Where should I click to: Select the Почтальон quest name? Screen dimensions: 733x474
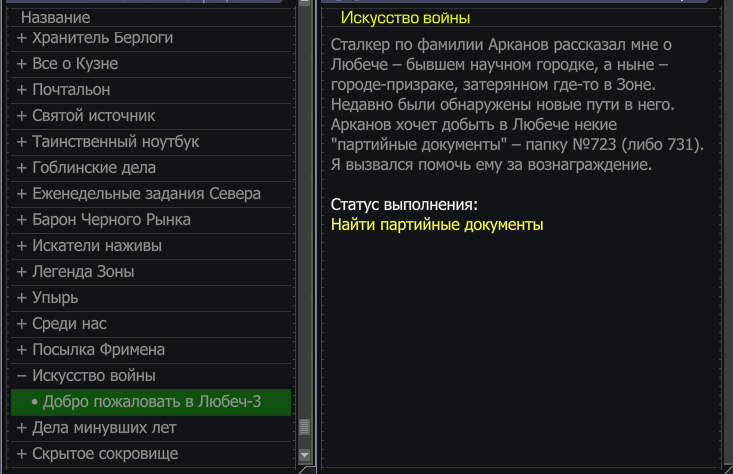pos(71,90)
